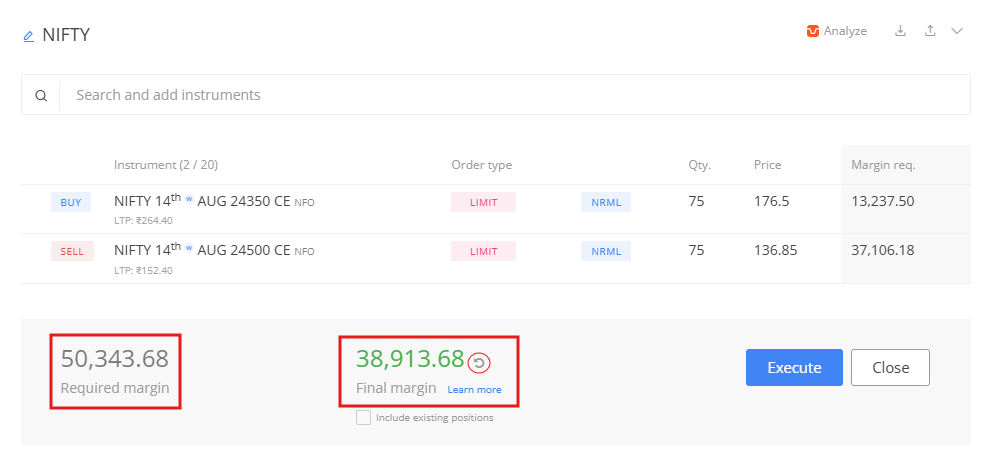Change NRML product type for 24500 CE
The image size is (987, 463).
tap(606, 251)
